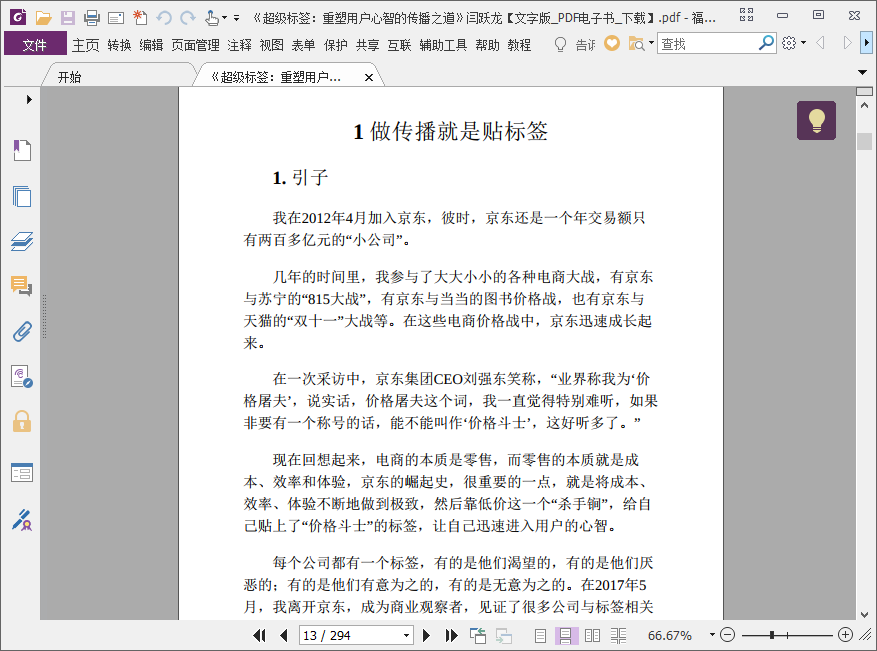
Task: Jump to the last page
Action: [451, 635]
